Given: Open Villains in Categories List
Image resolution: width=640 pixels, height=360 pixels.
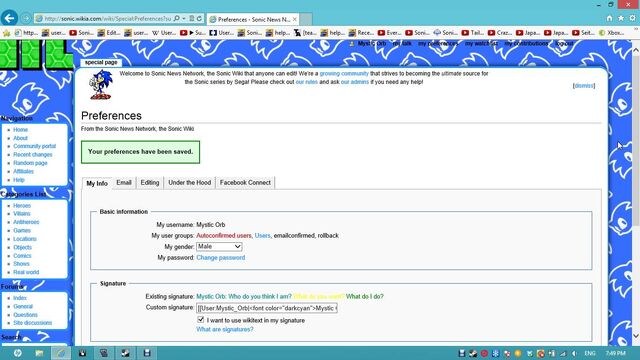Looking at the screenshot, I should pos(22,213).
